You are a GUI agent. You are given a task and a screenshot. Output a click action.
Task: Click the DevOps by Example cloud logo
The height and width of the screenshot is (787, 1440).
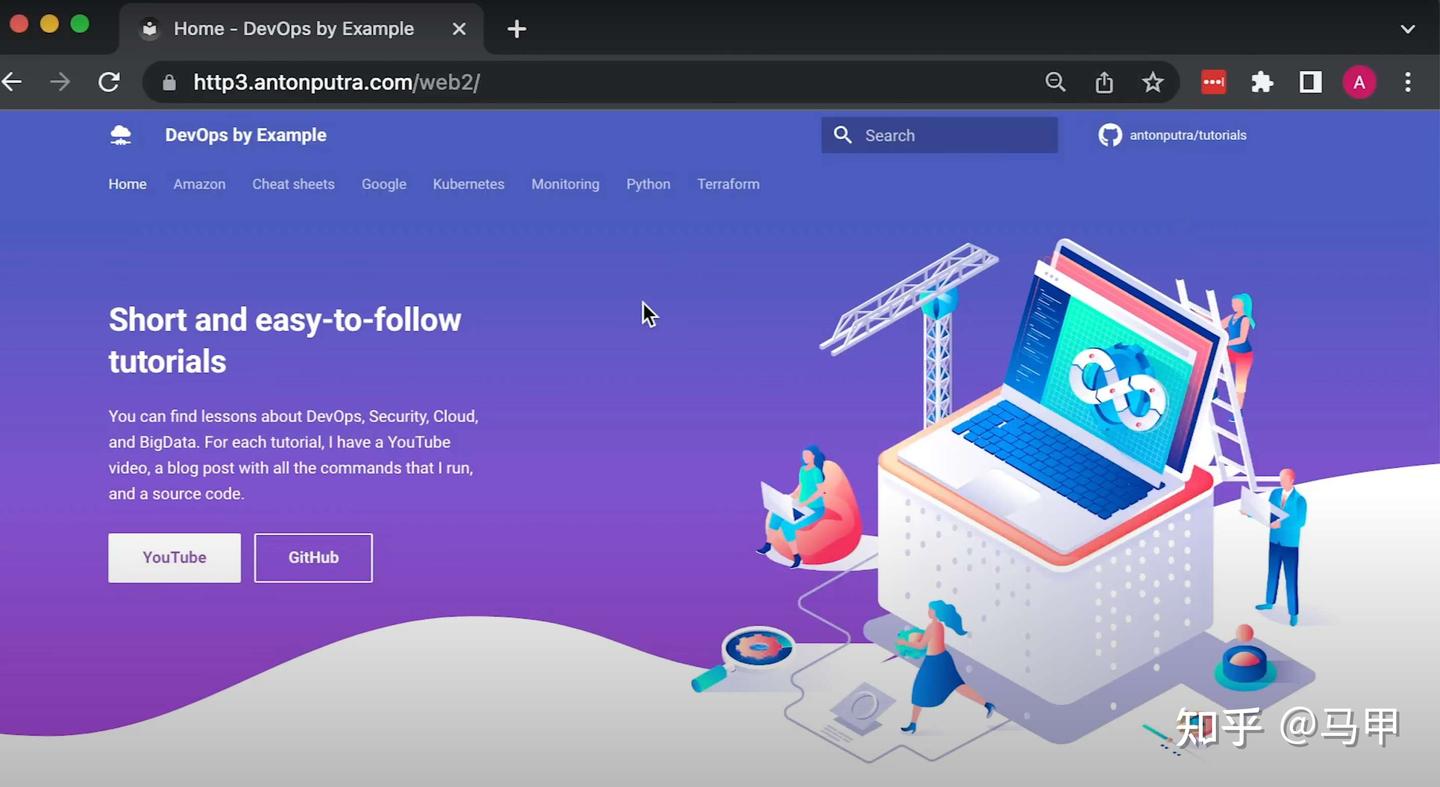tap(121, 135)
